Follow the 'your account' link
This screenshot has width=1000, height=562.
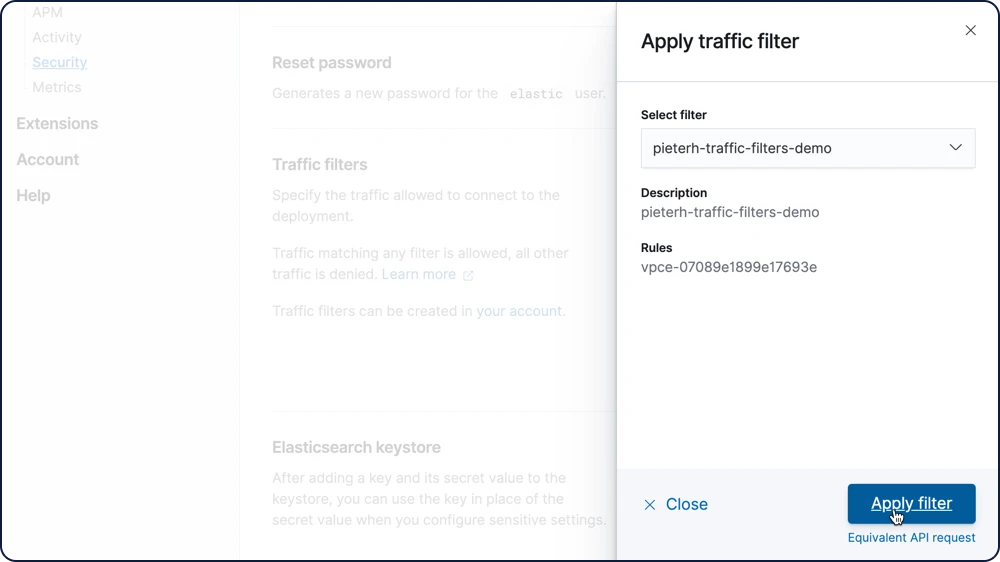pyautogui.click(x=518, y=311)
